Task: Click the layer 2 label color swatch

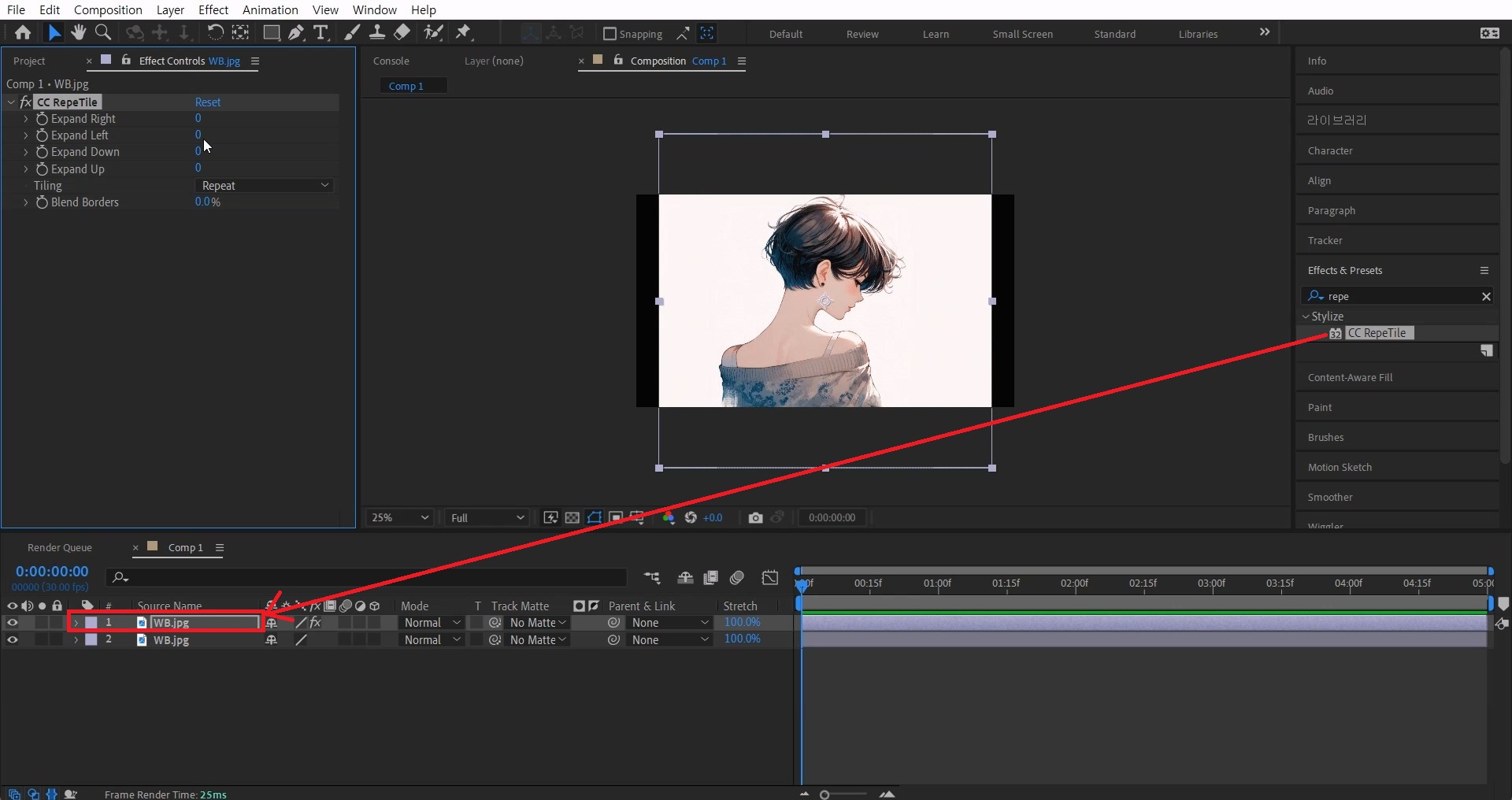Action: click(x=91, y=640)
